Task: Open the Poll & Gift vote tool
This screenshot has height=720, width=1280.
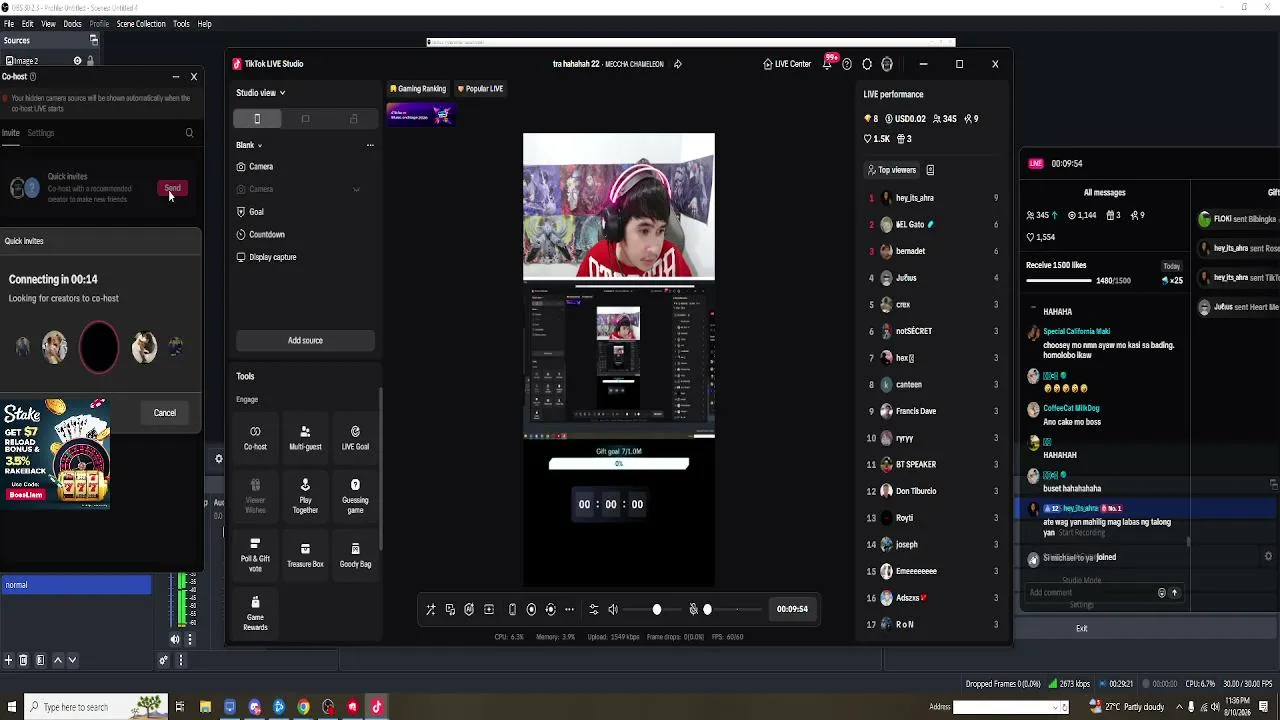Action: (x=255, y=555)
